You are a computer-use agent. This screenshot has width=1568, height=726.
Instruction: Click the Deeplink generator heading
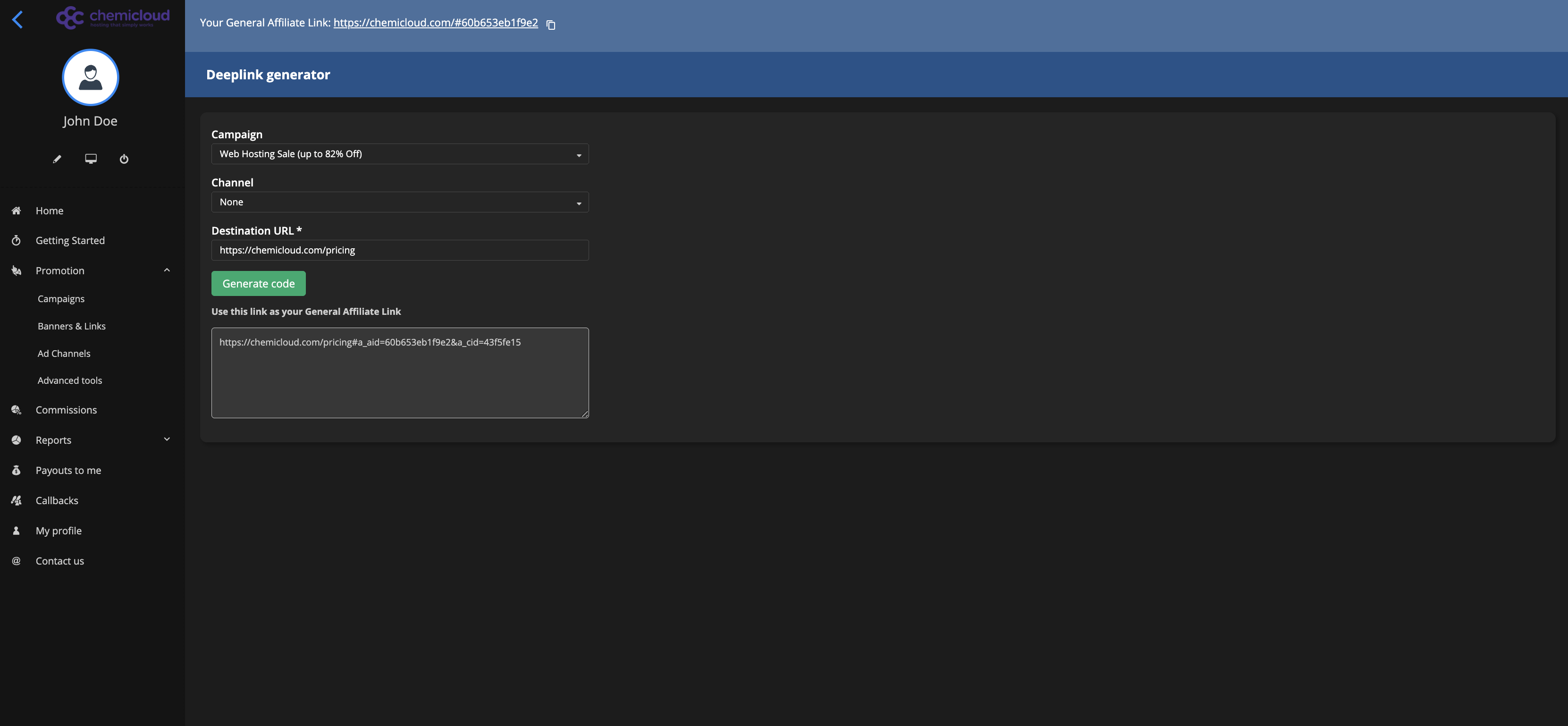pyautogui.click(x=268, y=75)
